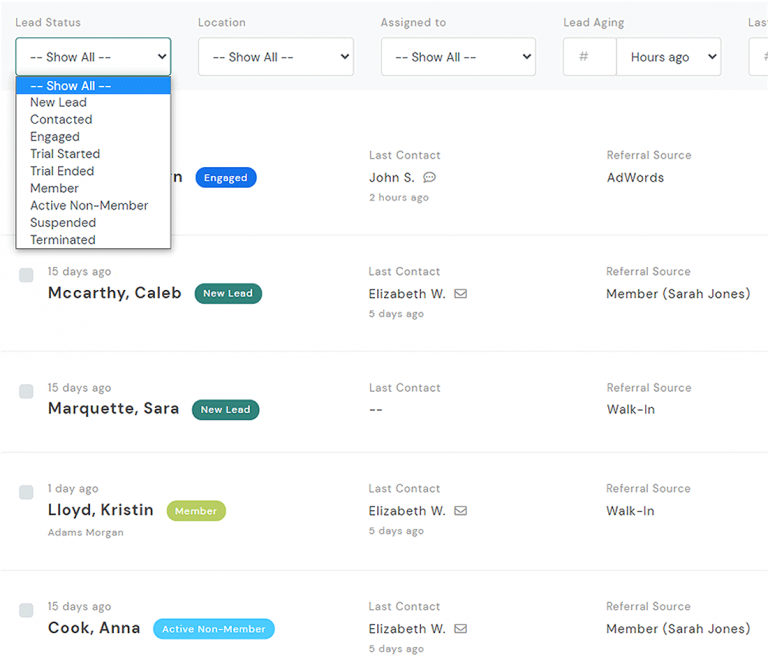Select Trial Started option
This screenshot has width=768, height=670.
[x=65, y=154]
